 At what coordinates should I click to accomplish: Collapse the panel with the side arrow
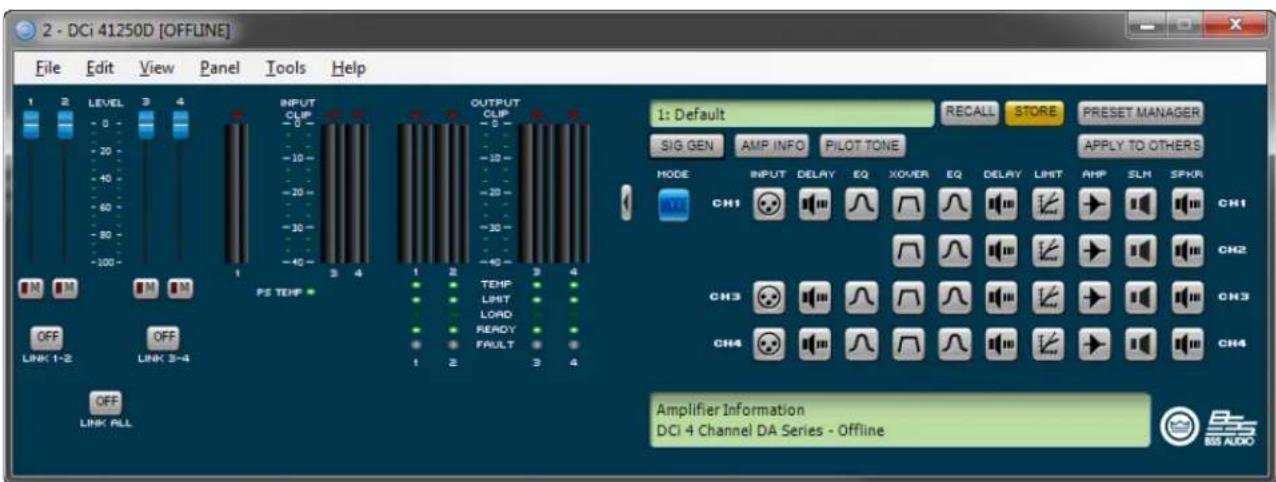pyautogui.click(x=628, y=204)
